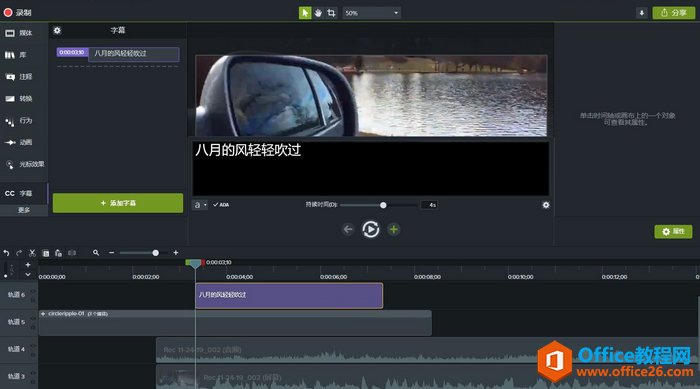This screenshot has height=389, width=700.
Task: Click the 轨道 4 track label
Action: pyautogui.click(x=16, y=349)
